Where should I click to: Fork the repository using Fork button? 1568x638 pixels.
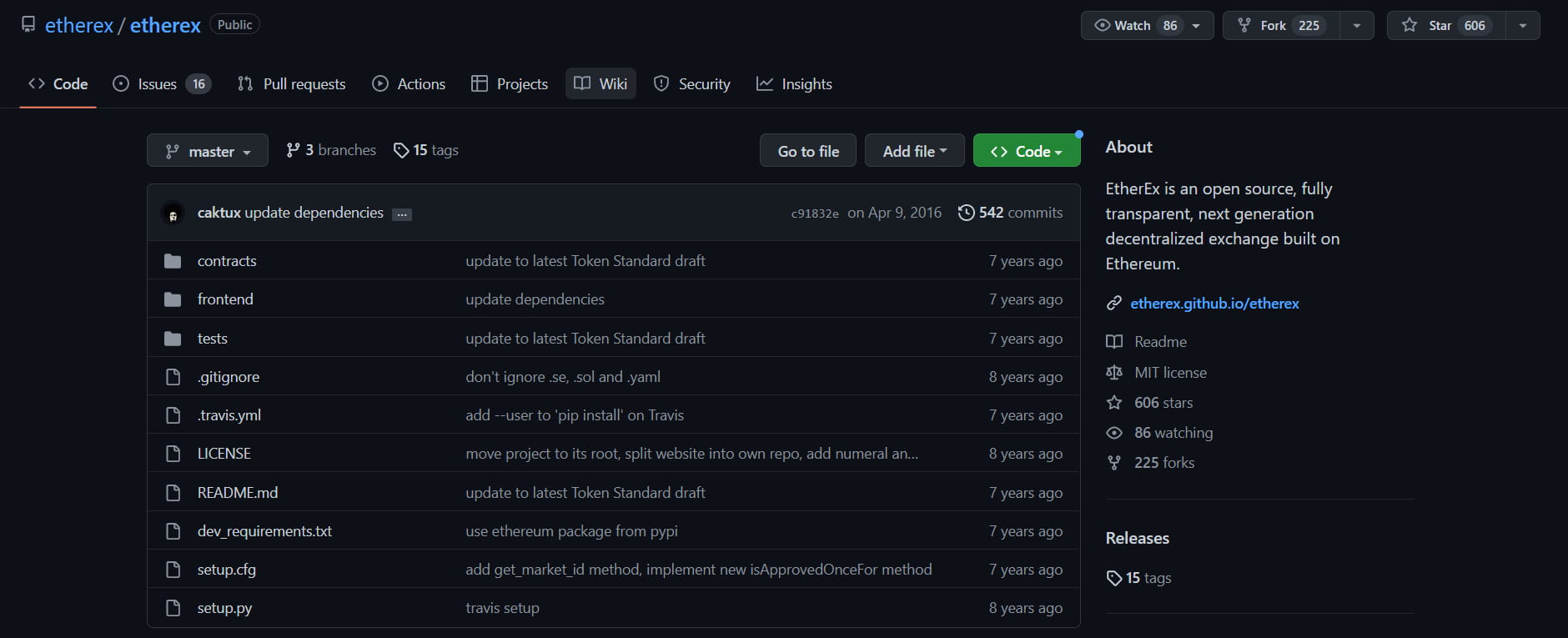1281,25
